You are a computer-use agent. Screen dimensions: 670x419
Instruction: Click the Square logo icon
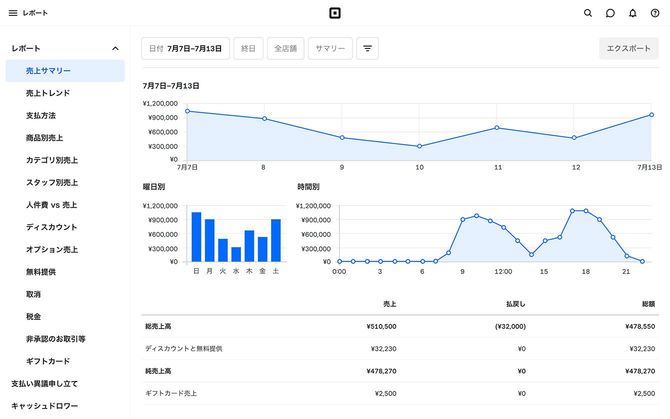coord(335,13)
